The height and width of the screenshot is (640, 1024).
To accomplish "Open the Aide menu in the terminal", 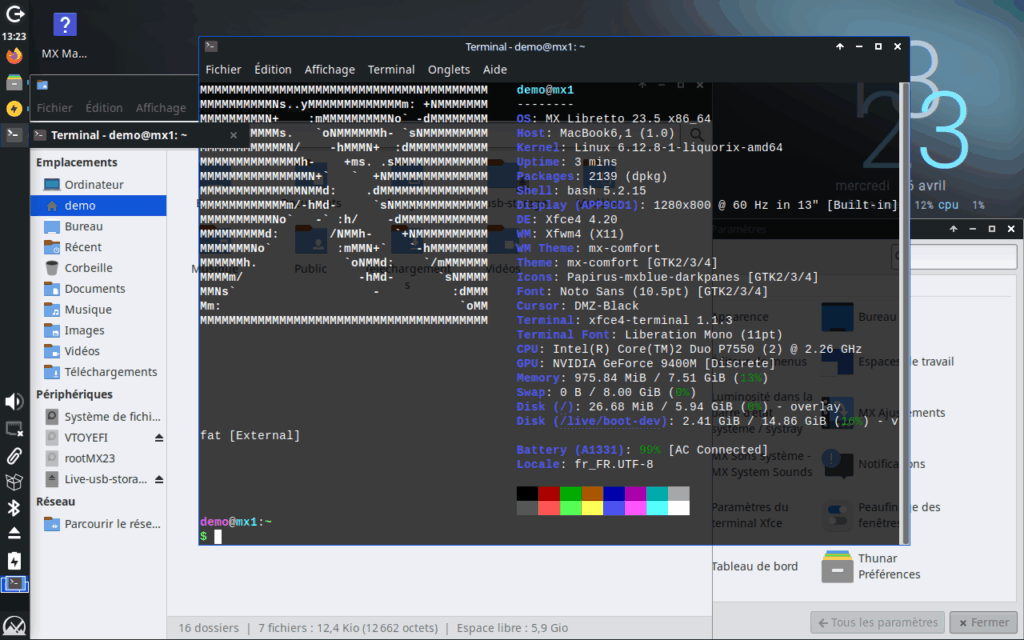I will coord(494,69).
